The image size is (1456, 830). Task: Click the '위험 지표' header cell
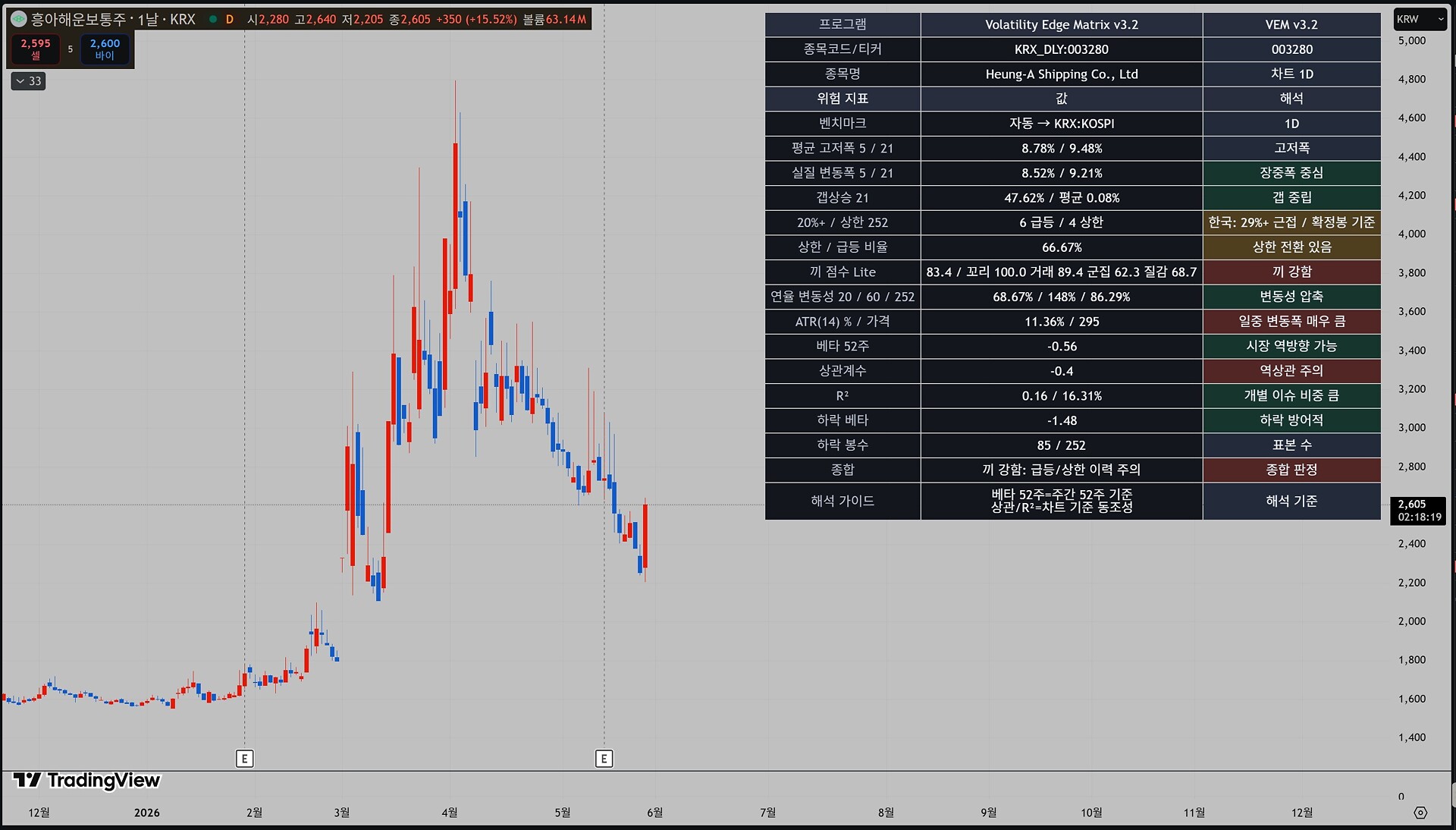point(843,99)
